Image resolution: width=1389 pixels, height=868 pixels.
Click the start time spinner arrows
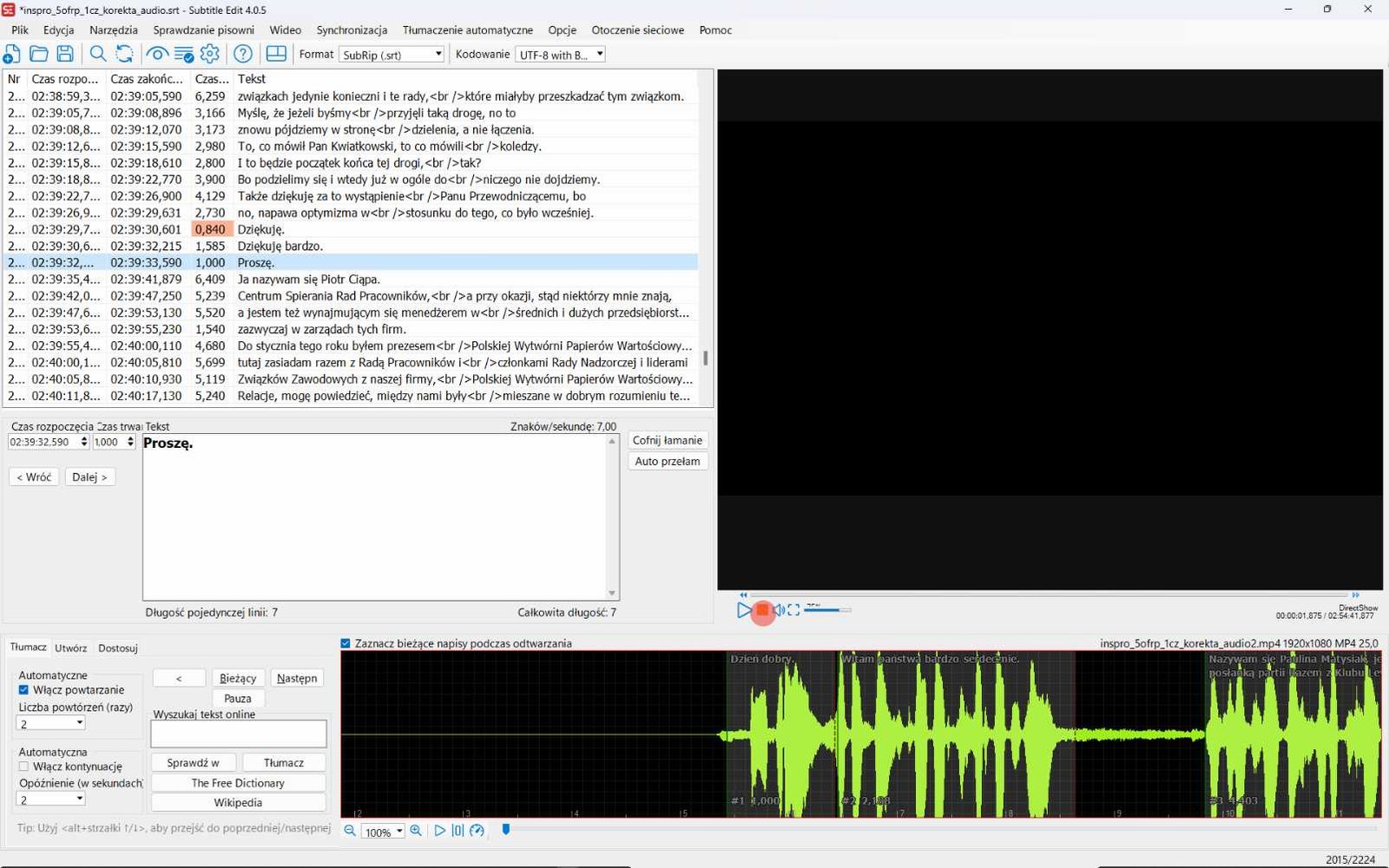coord(84,442)
